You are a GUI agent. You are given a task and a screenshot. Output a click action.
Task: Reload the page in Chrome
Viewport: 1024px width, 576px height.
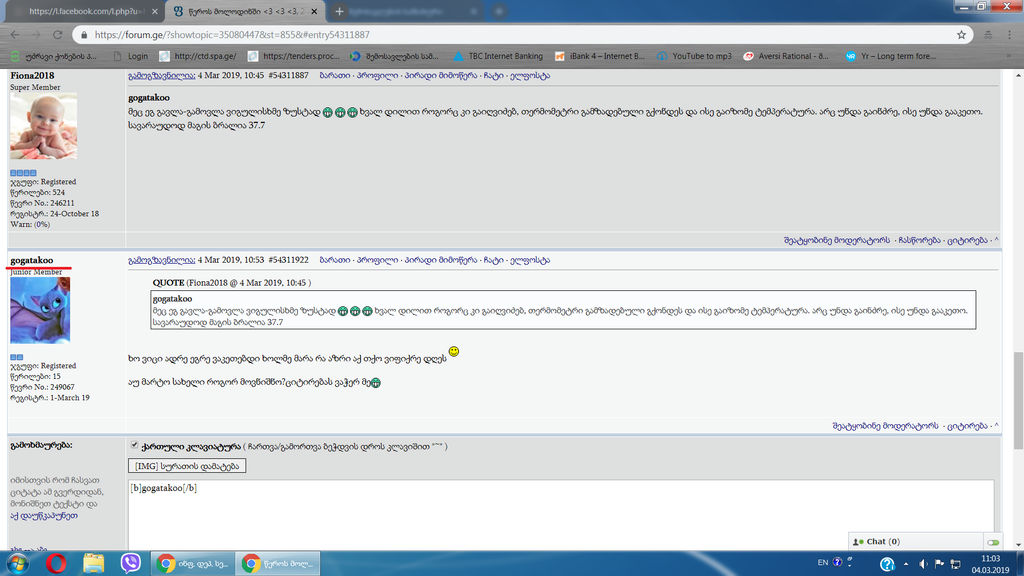click(57, 35)
